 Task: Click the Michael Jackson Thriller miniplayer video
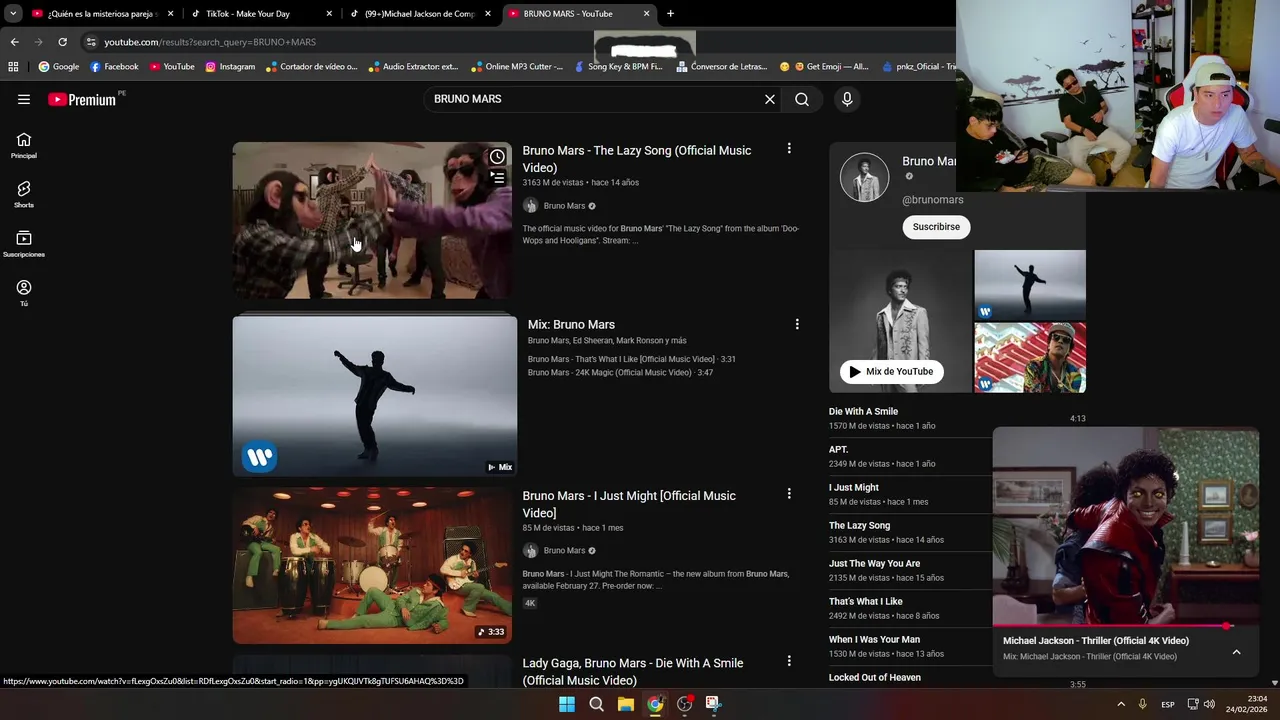click(x=1126, y=527)
